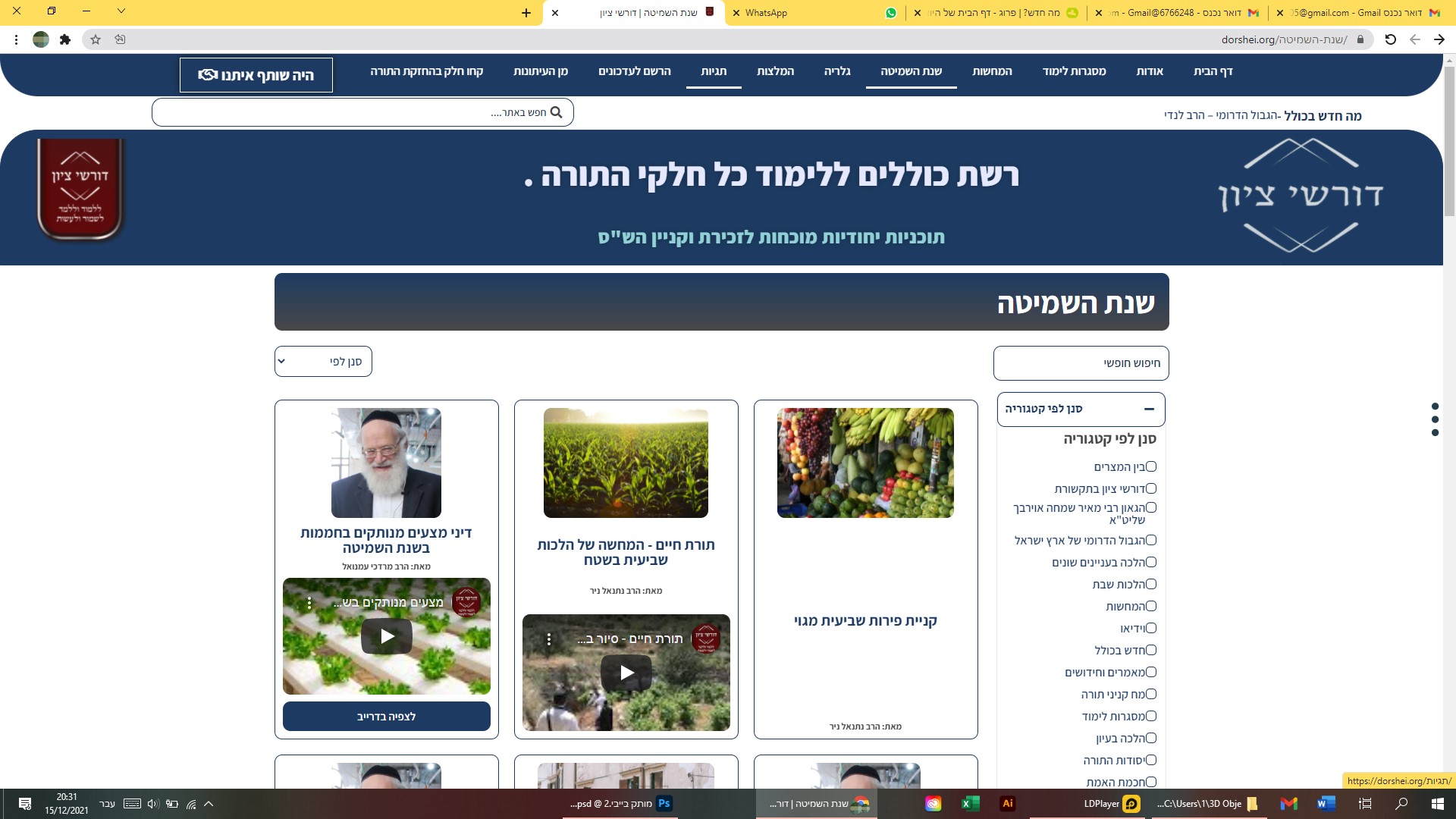
Task: Open a new browser tab
Action: pyautogui.click(x=526, y=13)
